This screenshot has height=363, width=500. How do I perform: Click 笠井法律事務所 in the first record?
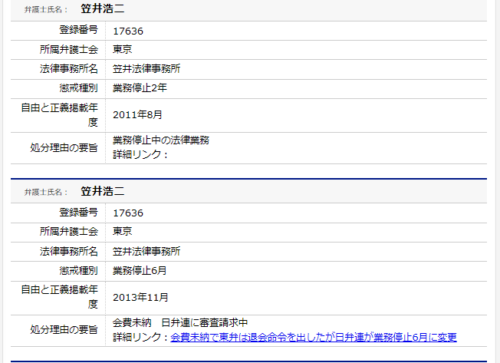[x=146, y=69]
